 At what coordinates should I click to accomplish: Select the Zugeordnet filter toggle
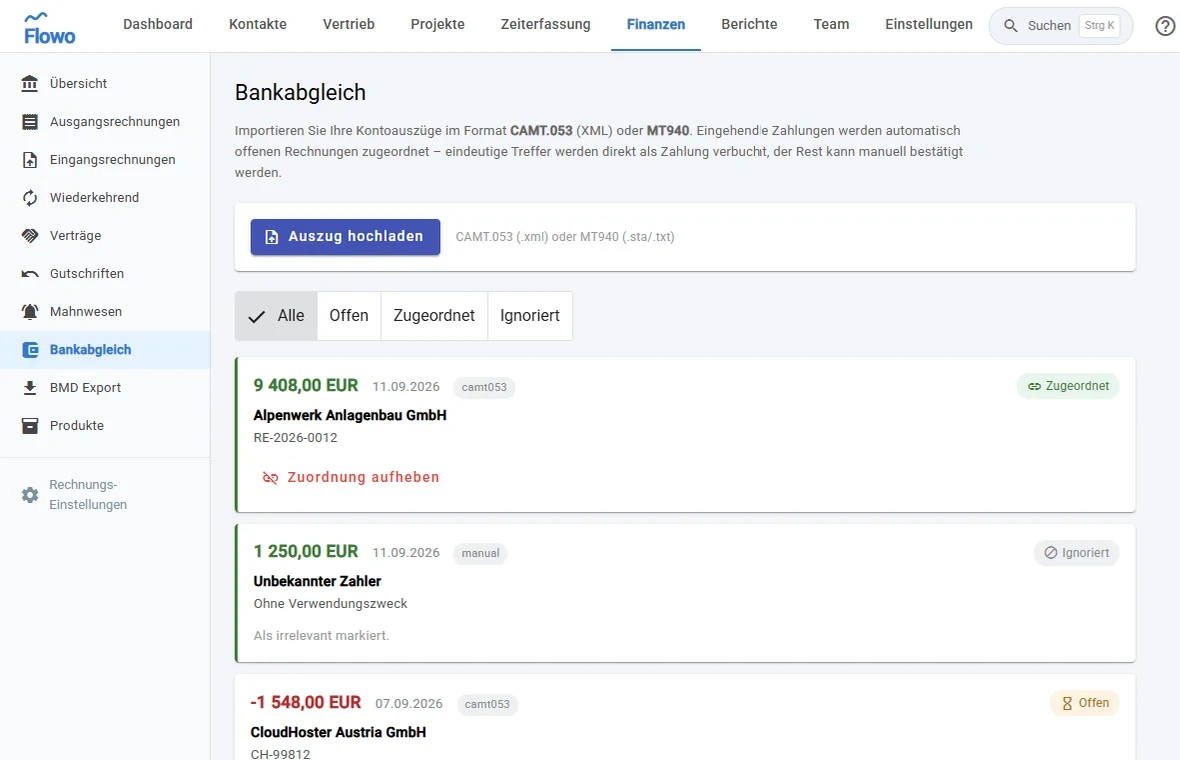434,316
